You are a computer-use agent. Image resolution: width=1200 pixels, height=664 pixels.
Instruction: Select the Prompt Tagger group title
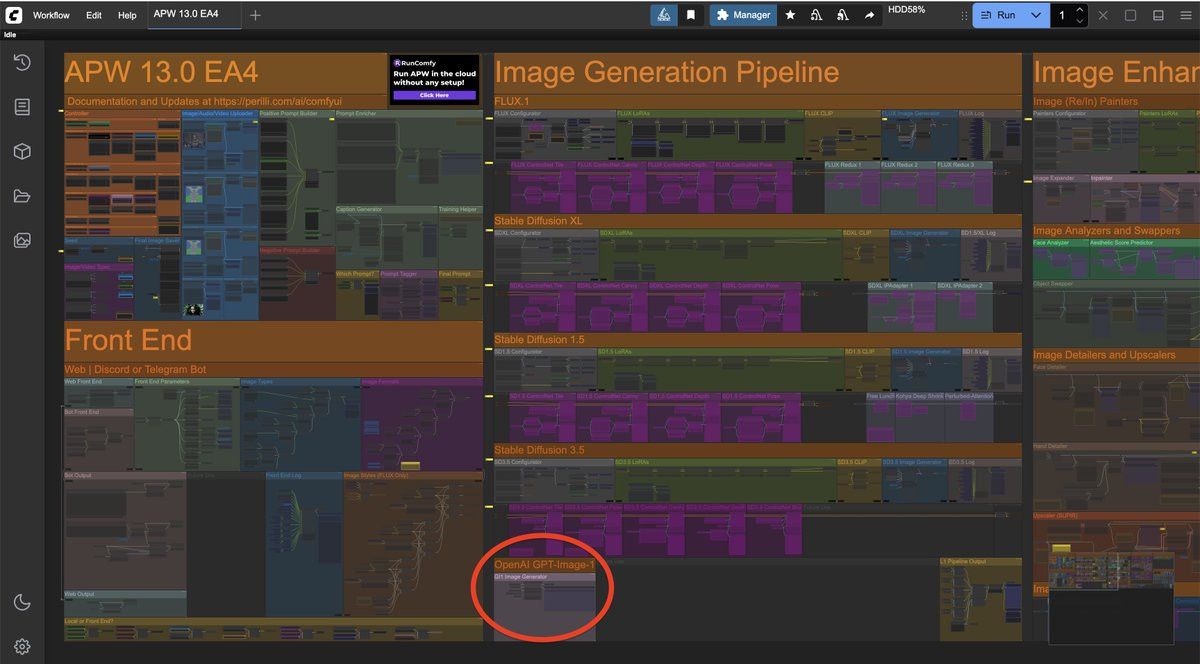click(399, 274)
